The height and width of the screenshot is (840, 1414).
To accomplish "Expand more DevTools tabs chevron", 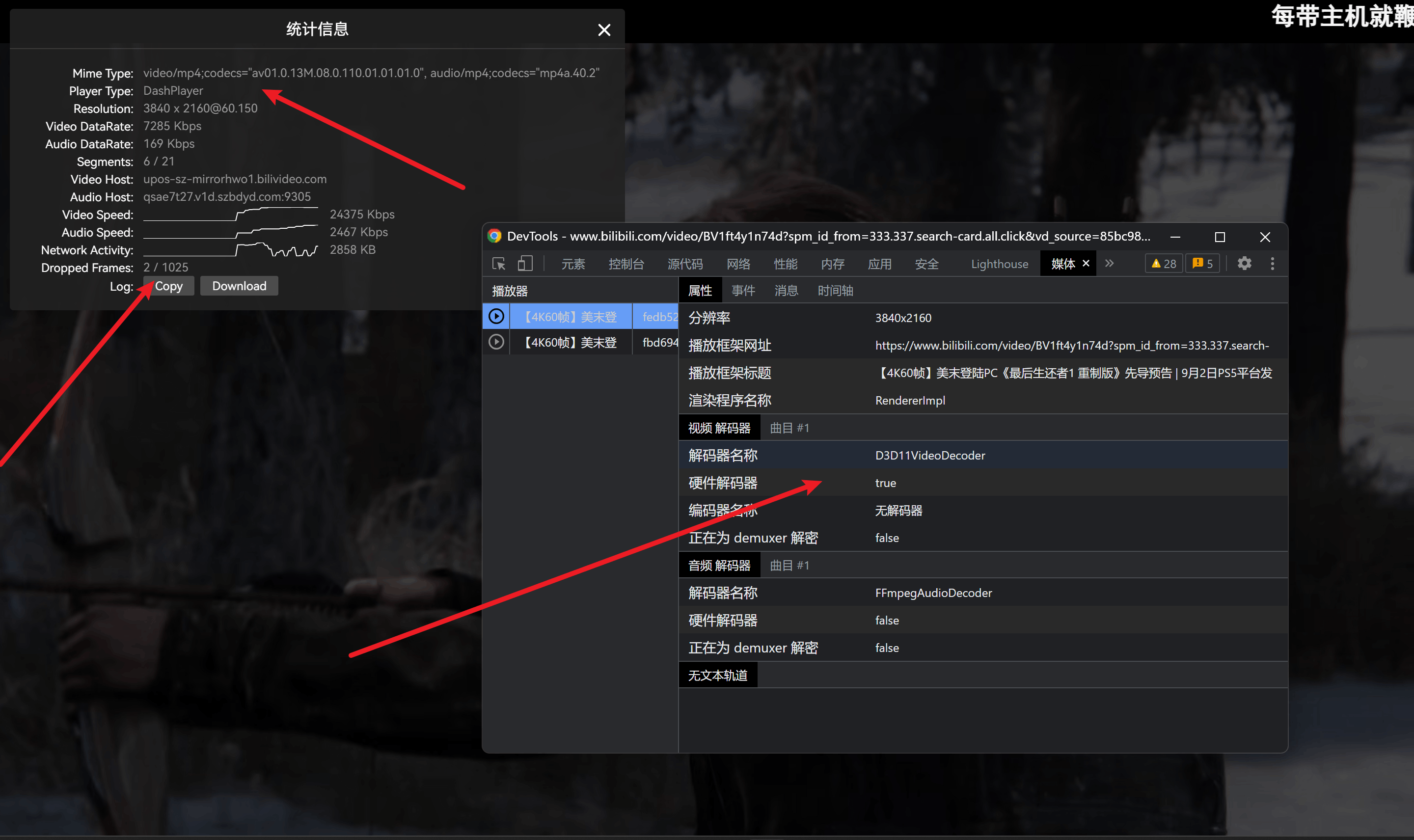I will click(x=1110, y=264).
